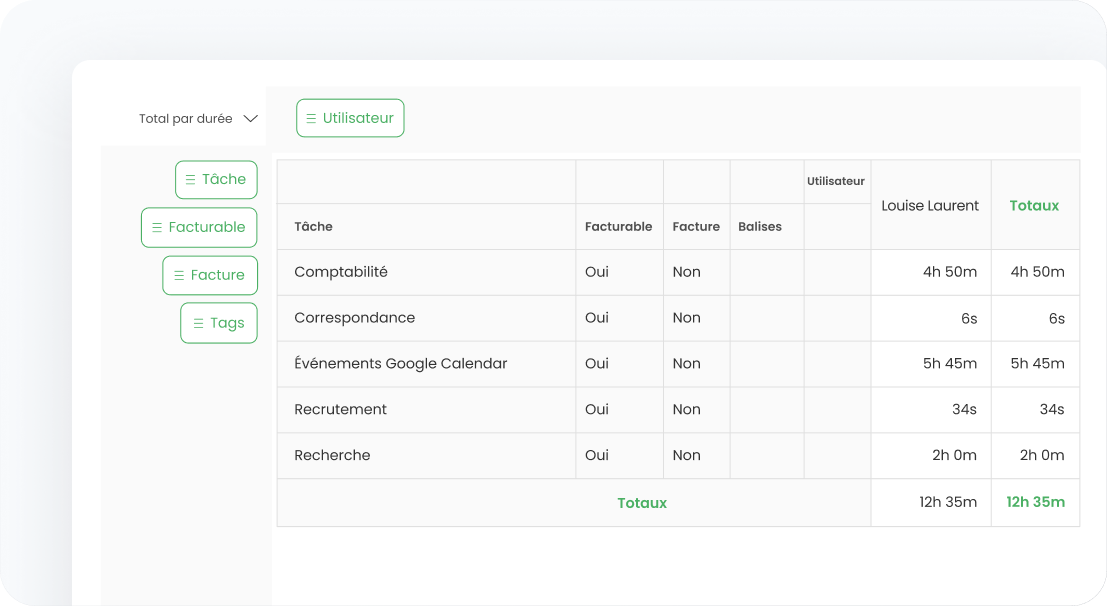
Task: Click Oui in the Correspondance row
Action: click(597, 318)
